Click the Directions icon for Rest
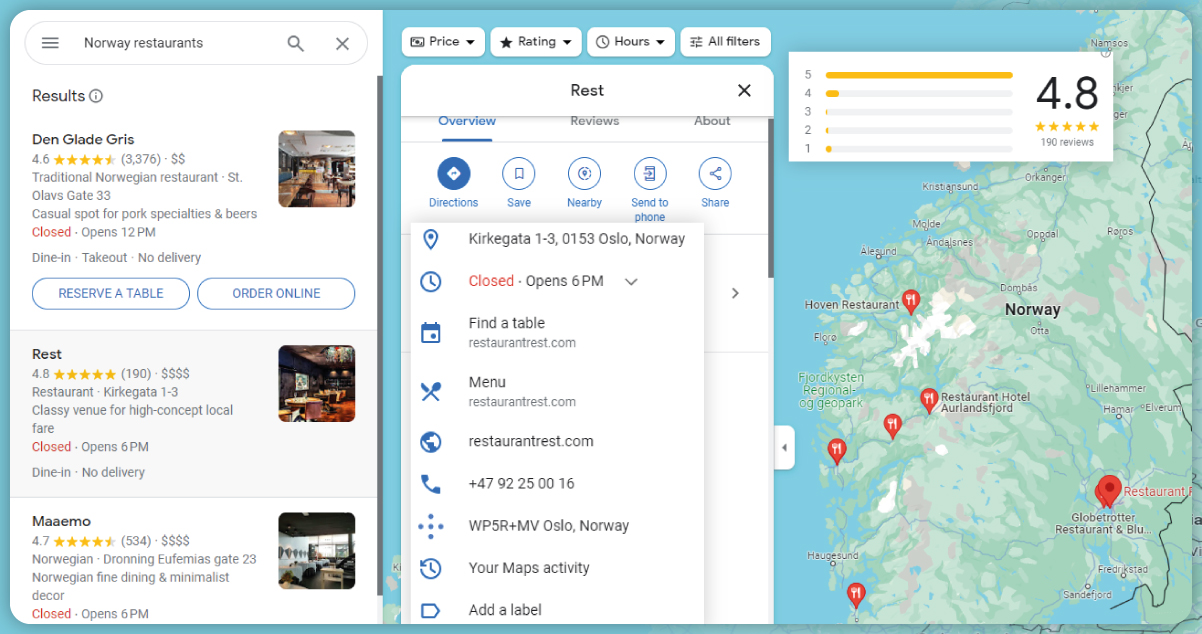Viewport: 1202px width, 634px height. (454, 173)
